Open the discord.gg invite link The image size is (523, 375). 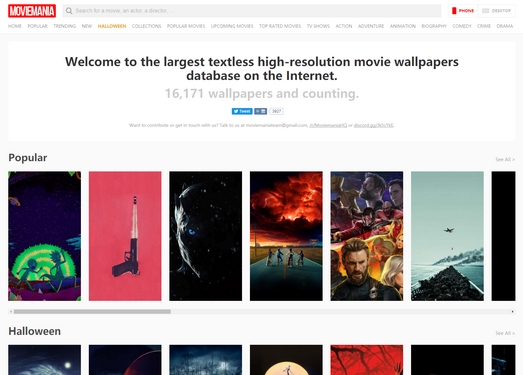[374, 125]
